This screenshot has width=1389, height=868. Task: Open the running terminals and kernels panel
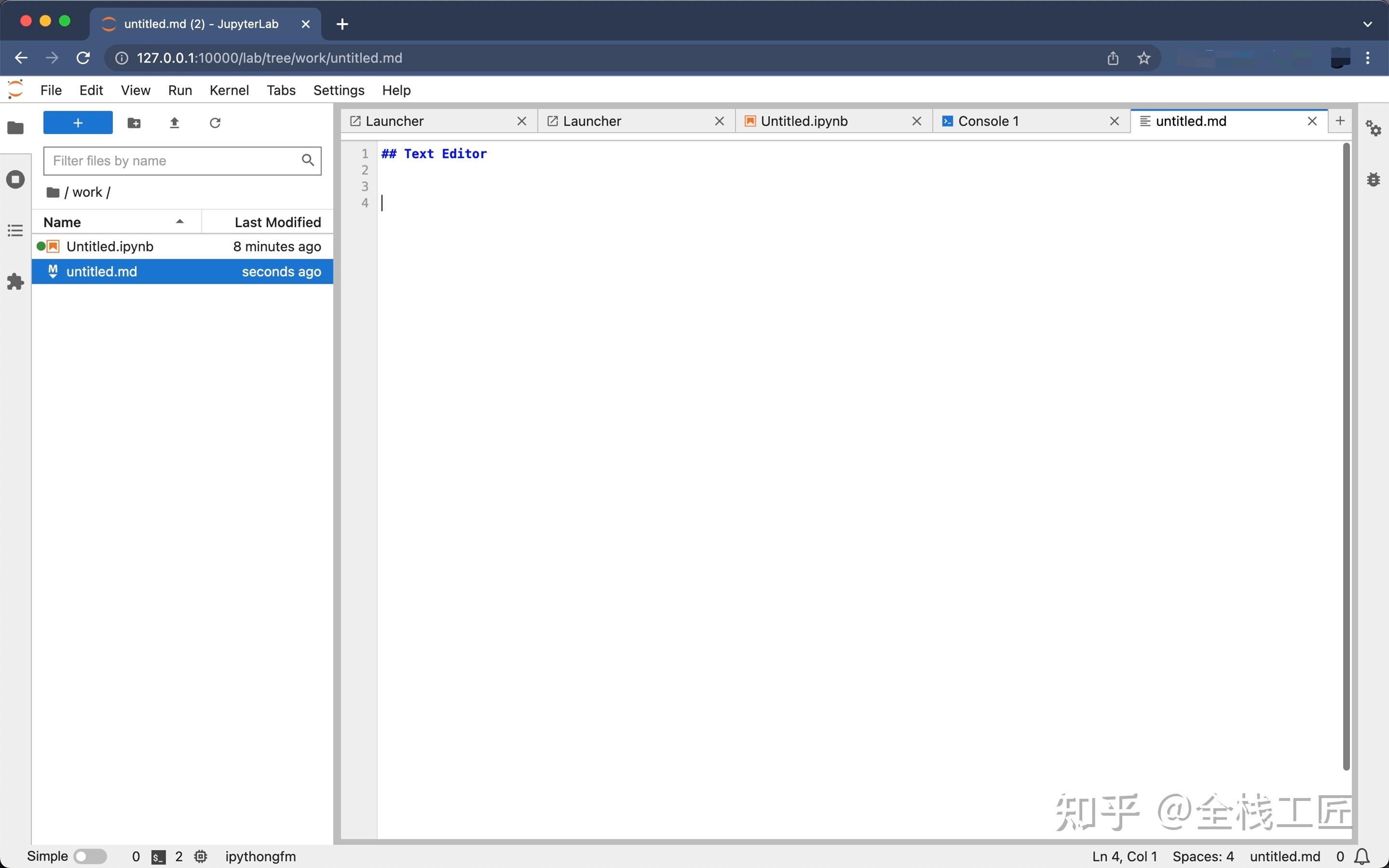pos(15,179)
